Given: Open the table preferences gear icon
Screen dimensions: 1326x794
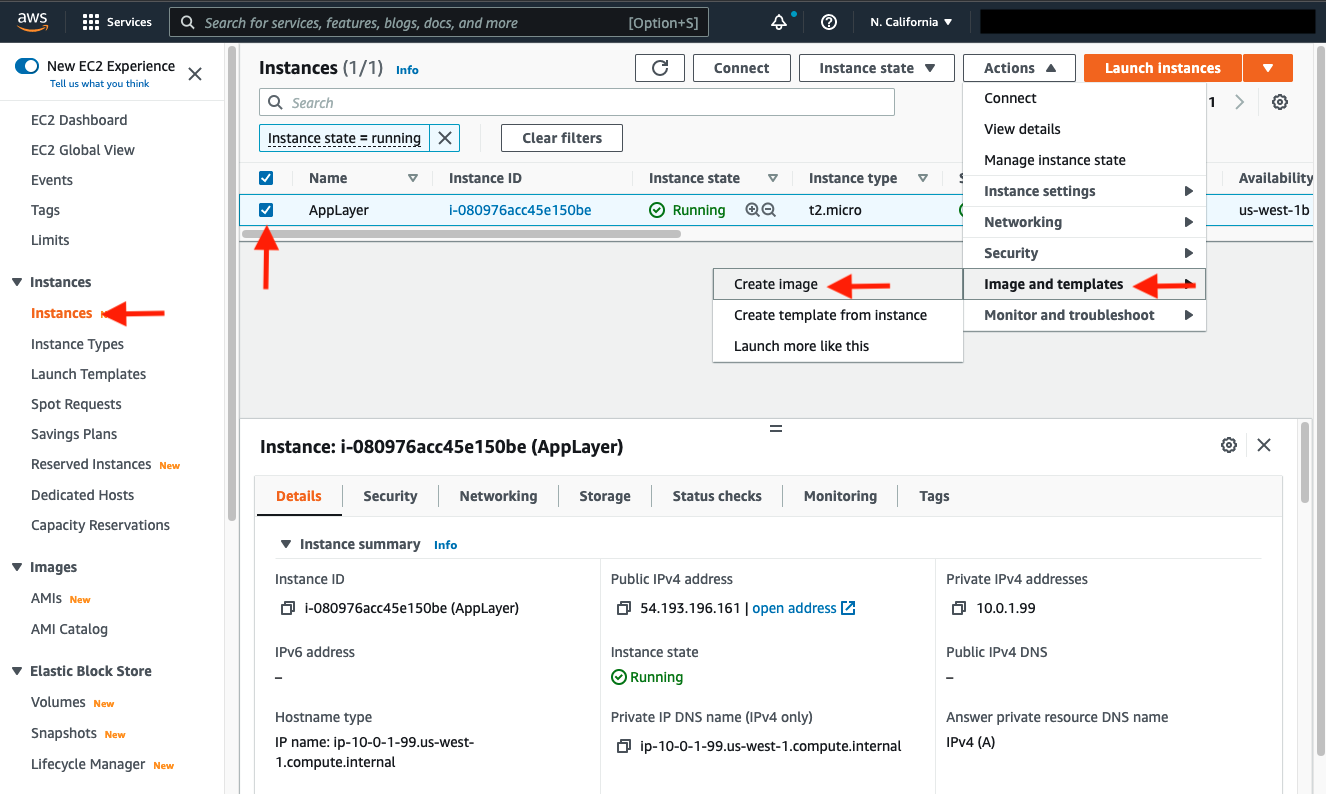Looking at the screenshot, I should 1280,102.
